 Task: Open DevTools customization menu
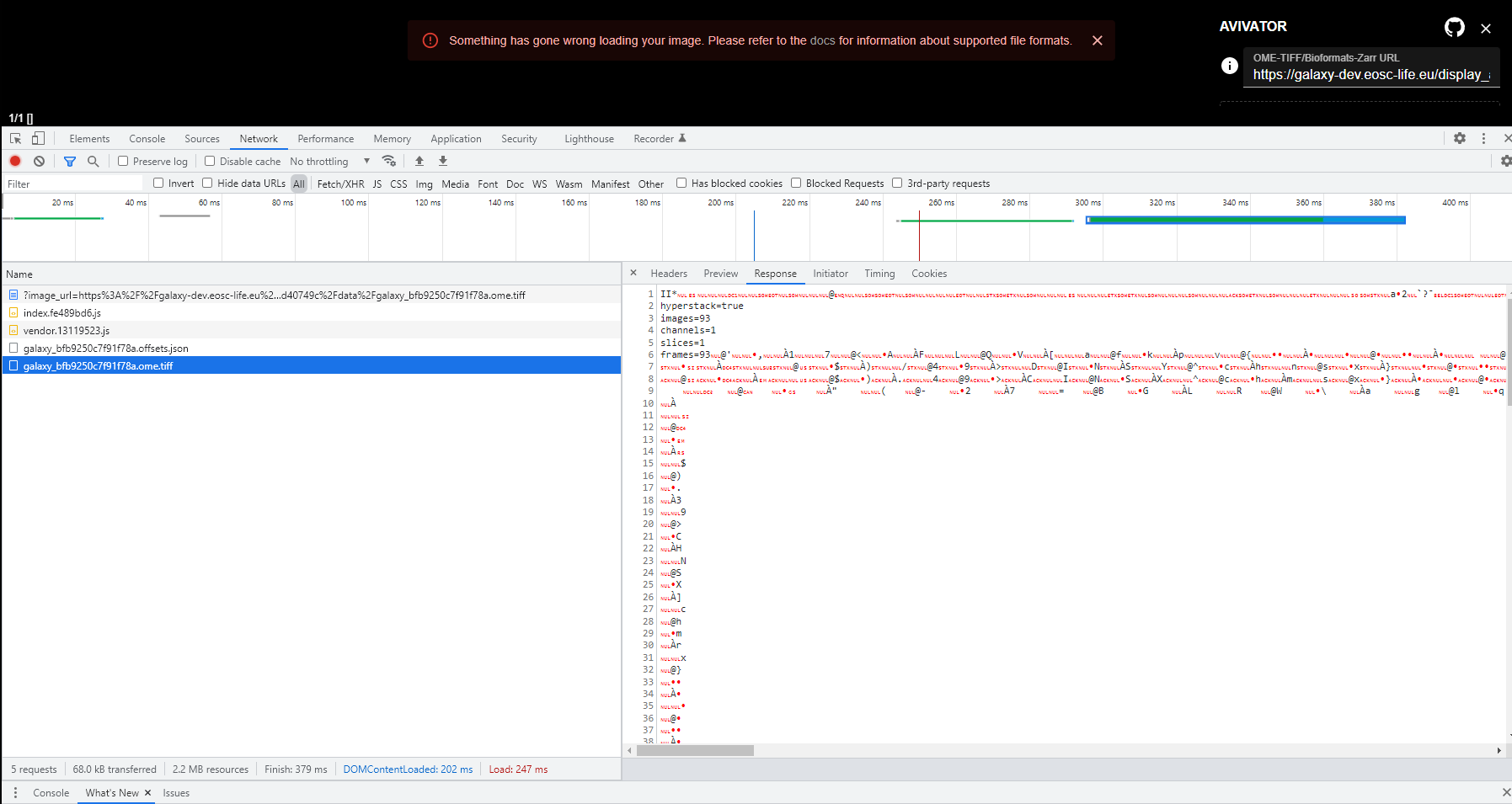1483,138
